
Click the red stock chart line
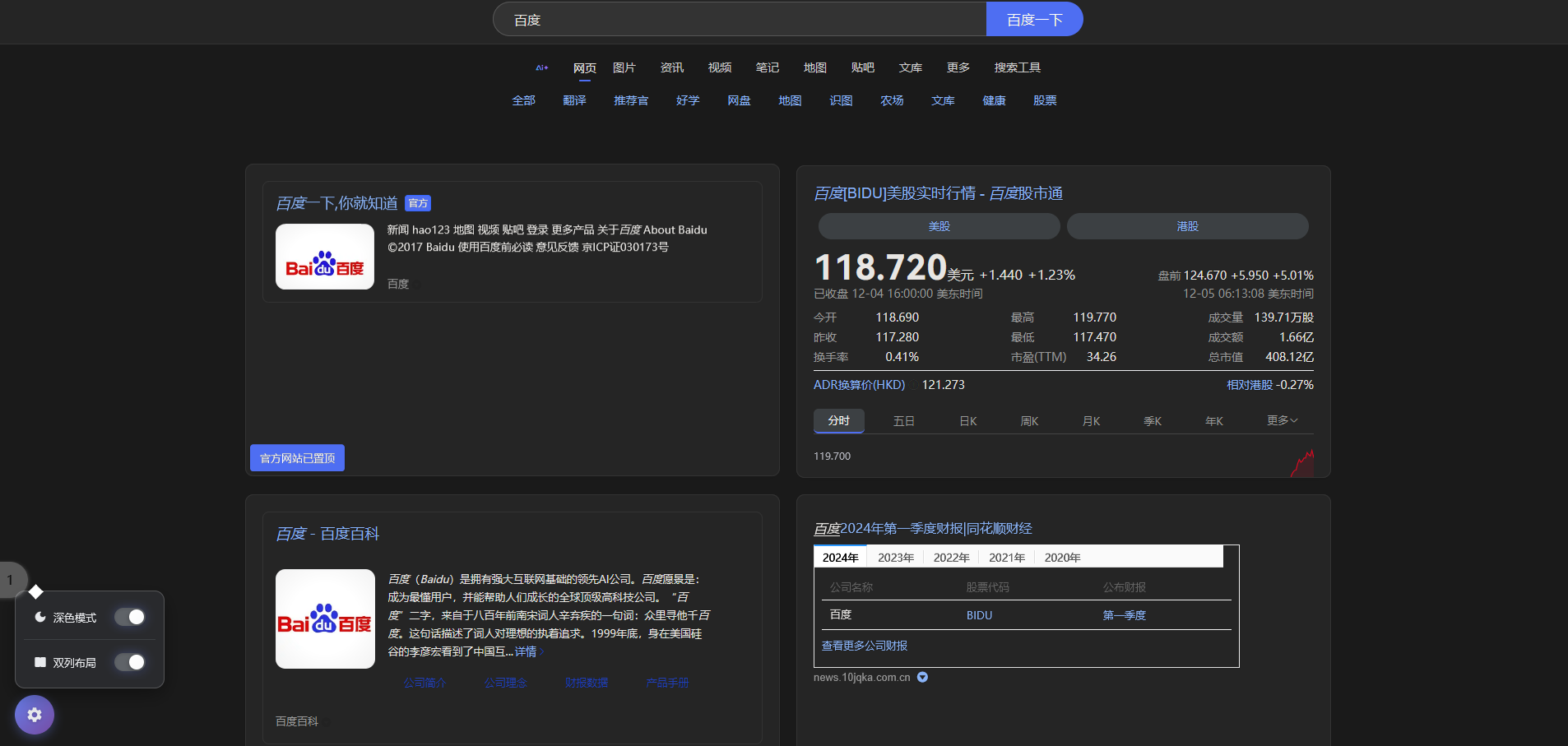(1302, 463)
